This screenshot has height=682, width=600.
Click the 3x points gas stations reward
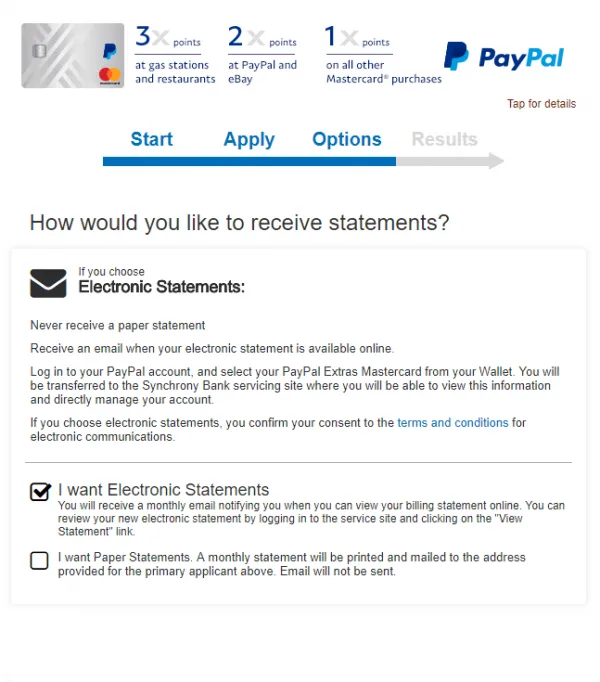[174, 56]
